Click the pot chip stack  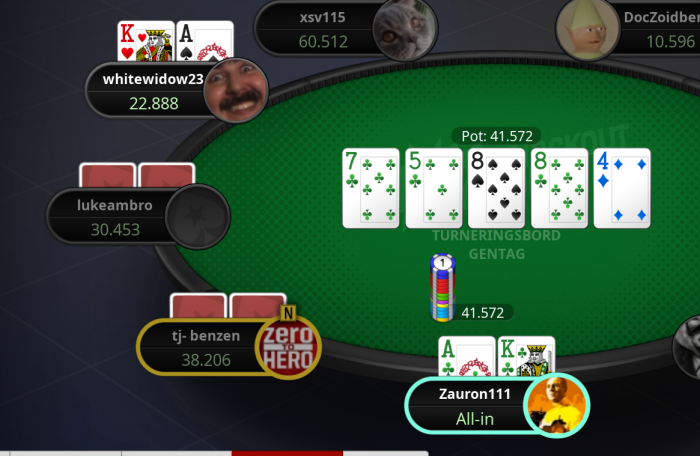(x=442, y=288)
